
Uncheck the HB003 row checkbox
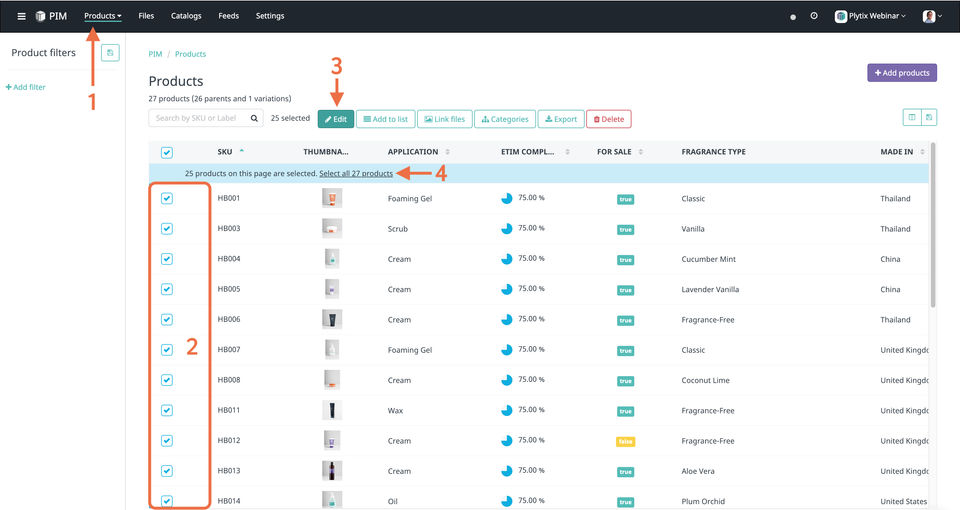167,228
